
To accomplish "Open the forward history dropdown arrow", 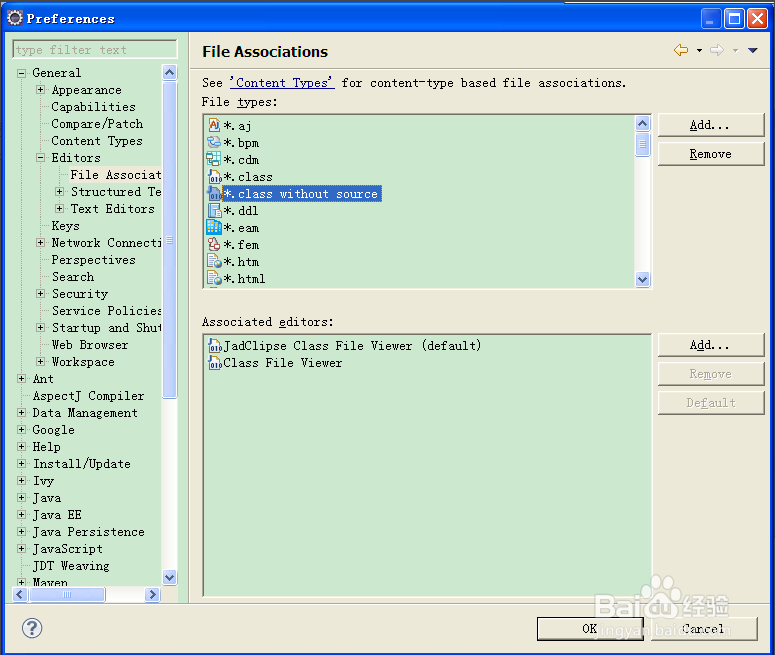I will pos(735,50).
